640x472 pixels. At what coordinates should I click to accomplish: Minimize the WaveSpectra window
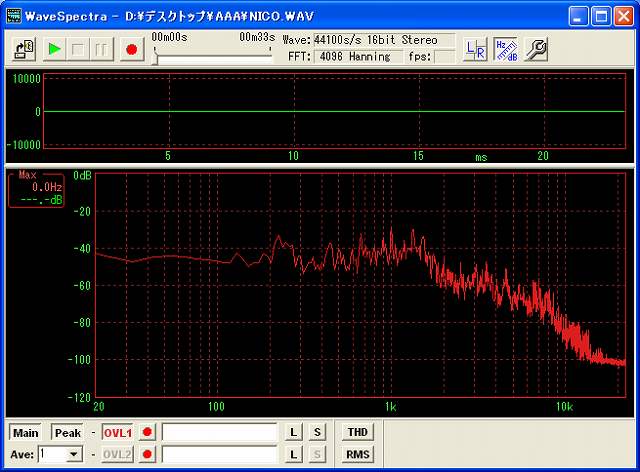(x=578, y=16)
